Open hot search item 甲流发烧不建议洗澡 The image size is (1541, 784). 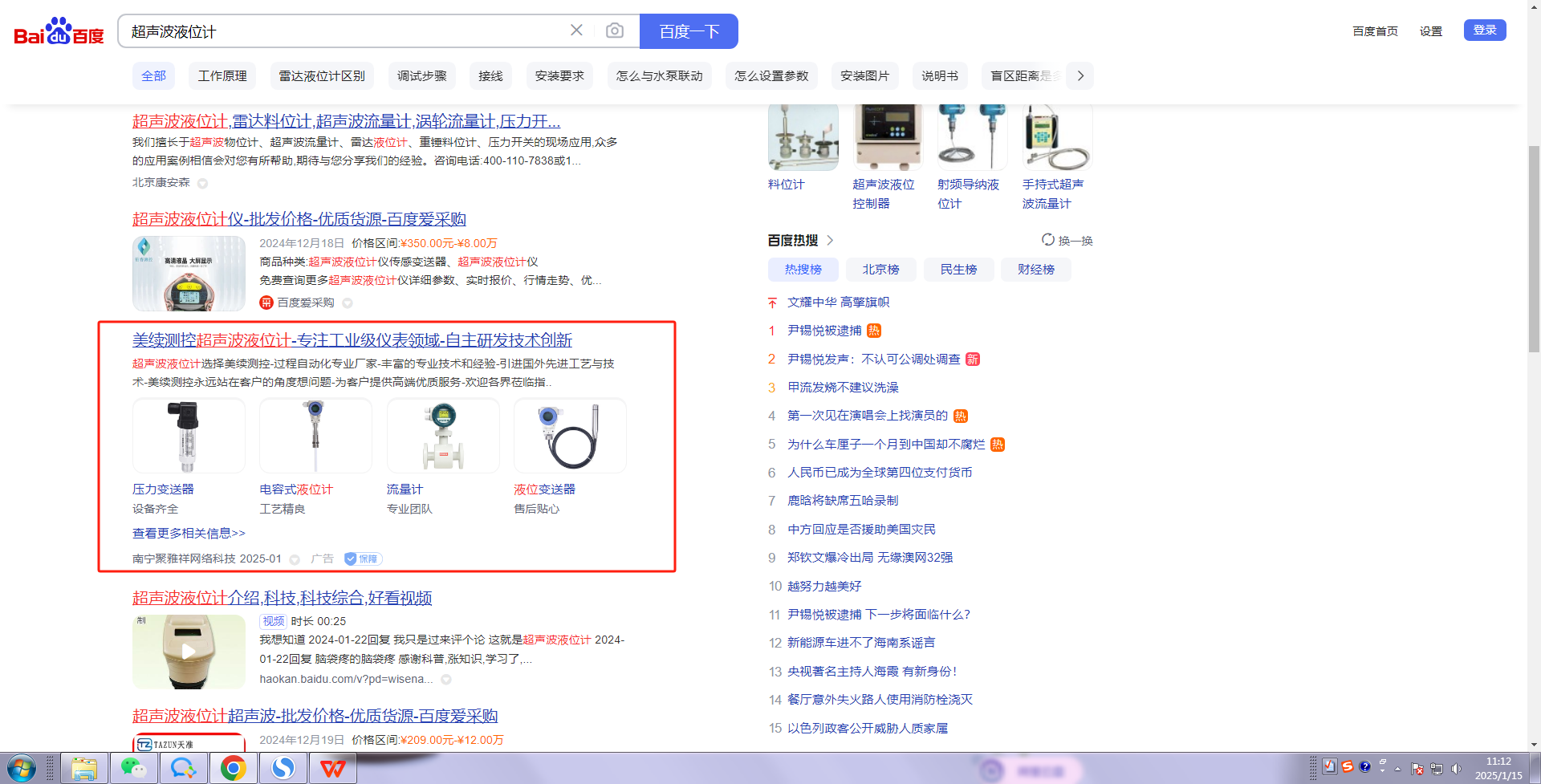(843, 388)
